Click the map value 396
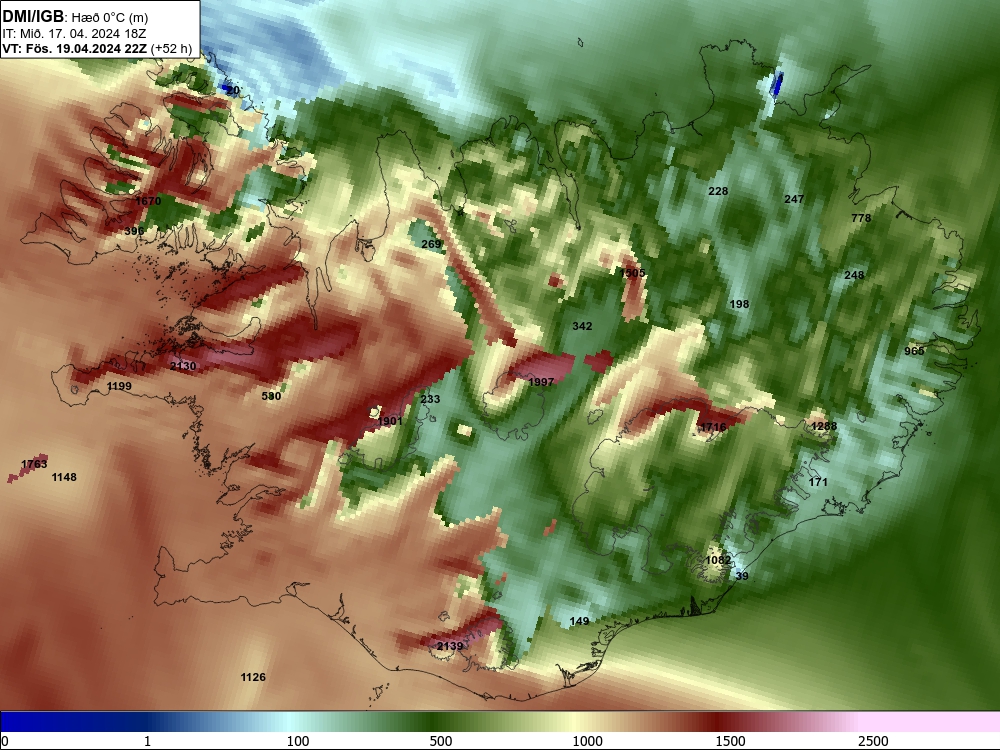 click(134, 231)
